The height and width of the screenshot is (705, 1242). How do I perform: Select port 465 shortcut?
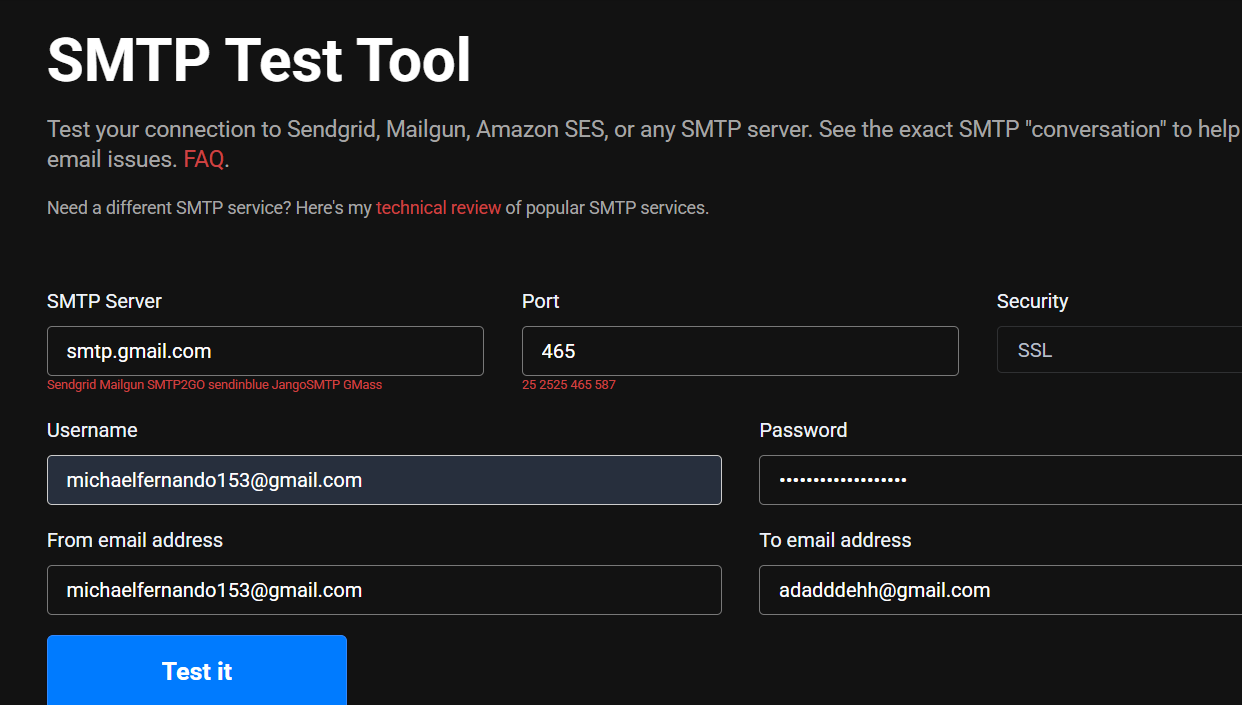pos(581,385)
